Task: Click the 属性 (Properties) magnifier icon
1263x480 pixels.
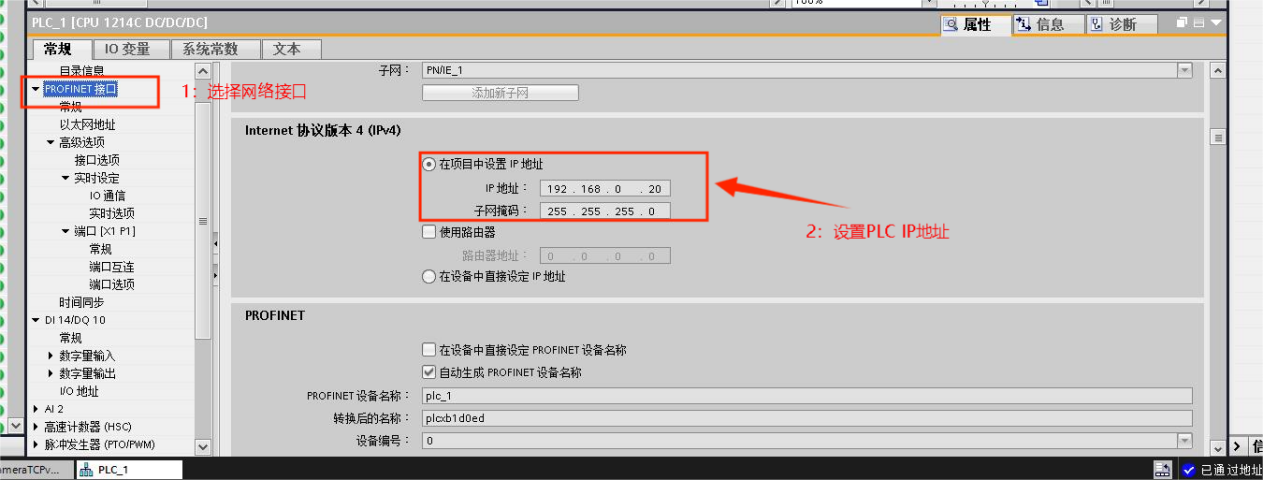Action: (x=951, y=25)
